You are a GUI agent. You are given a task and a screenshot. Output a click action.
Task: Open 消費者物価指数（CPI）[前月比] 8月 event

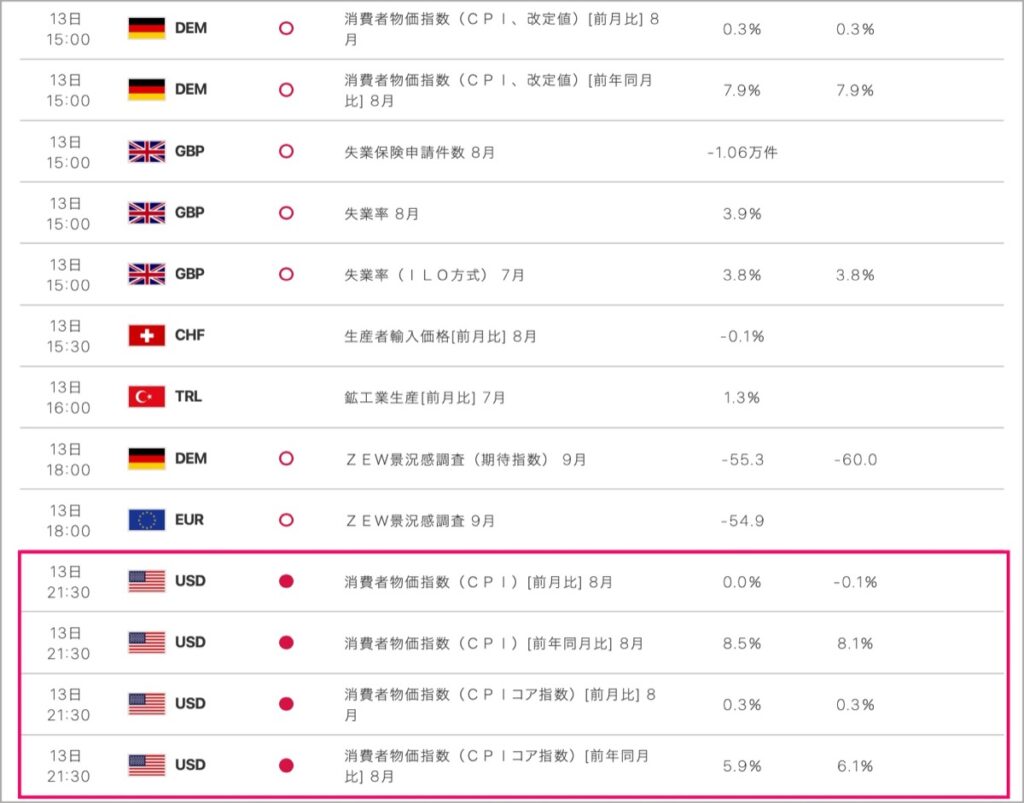click(478, 582)
